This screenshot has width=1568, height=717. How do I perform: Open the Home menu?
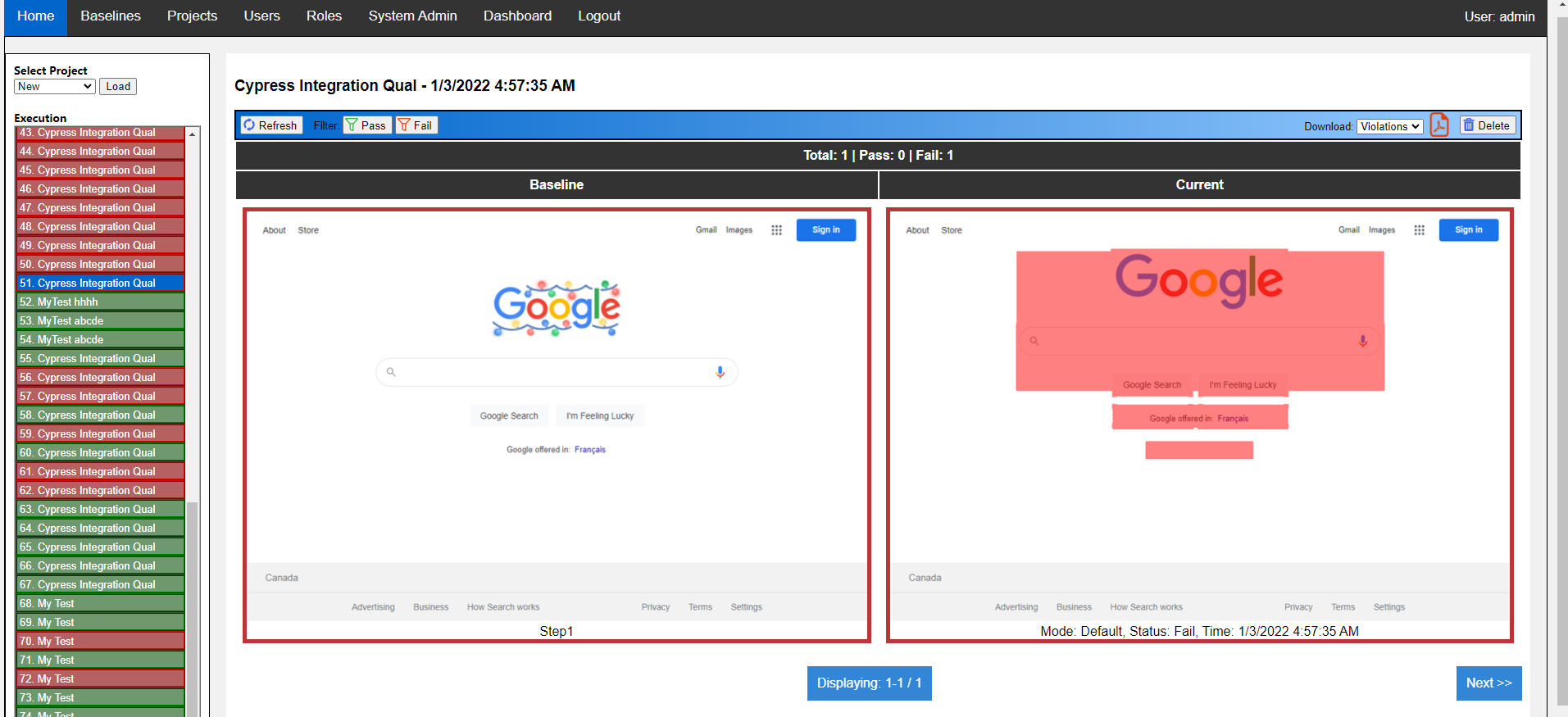coord(36,16)
